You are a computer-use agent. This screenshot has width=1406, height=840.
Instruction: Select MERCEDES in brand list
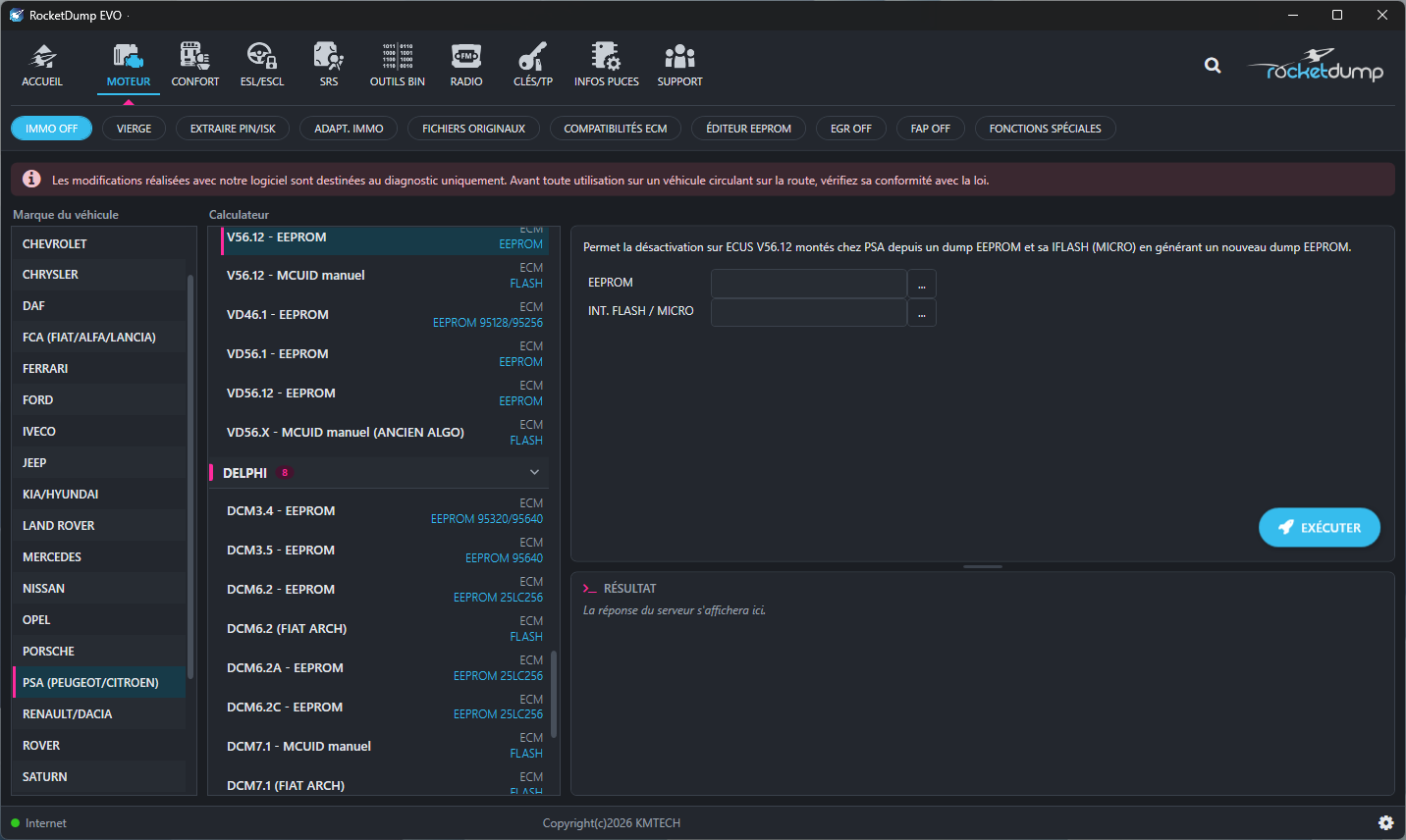point(98,556)
